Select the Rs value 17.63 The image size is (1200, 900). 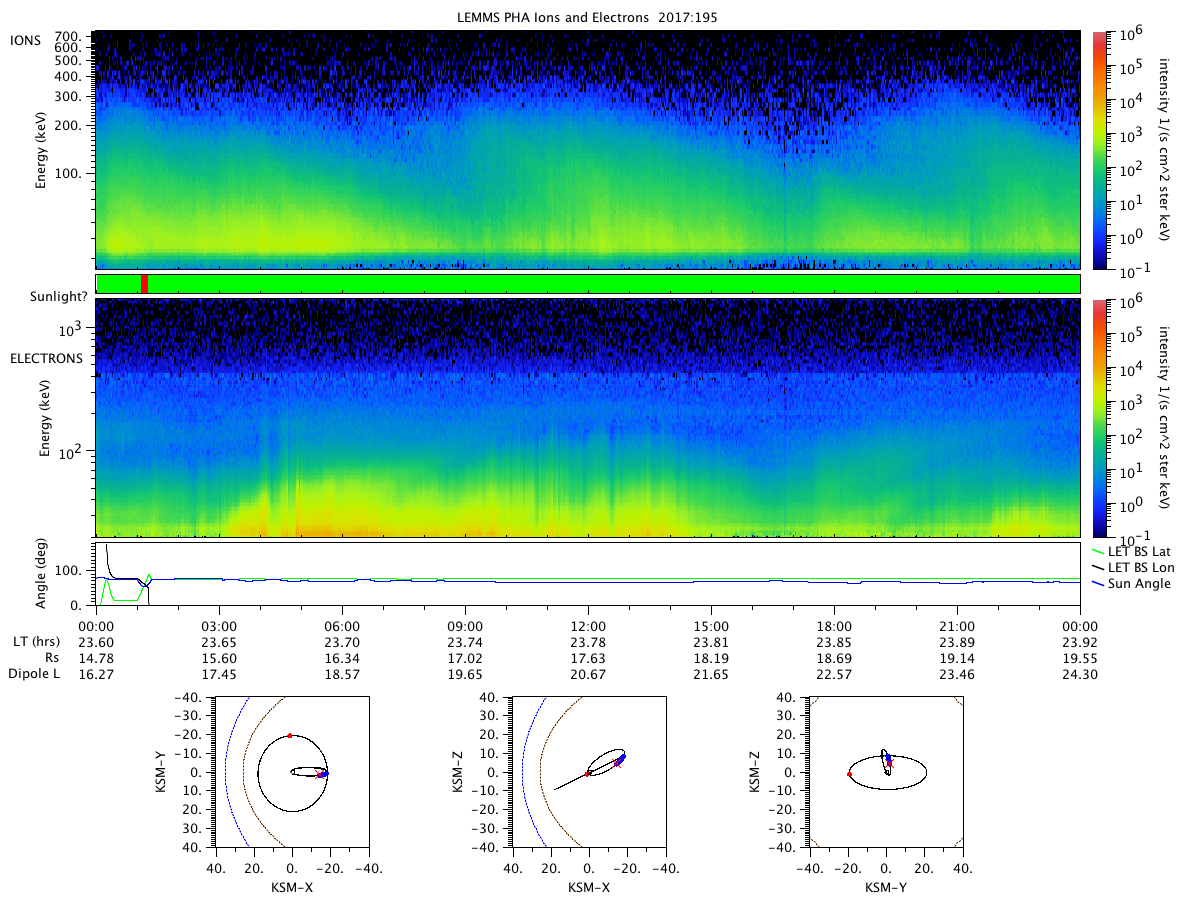pyautogui.click(x=588, y=658)
